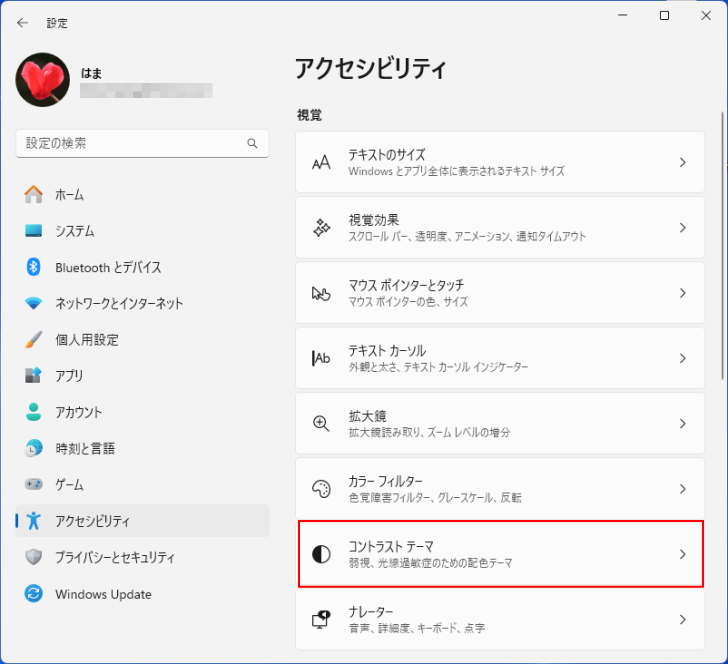
Task: Click the テキストのサイズ AA icon
Action: (x=321, y=163)
